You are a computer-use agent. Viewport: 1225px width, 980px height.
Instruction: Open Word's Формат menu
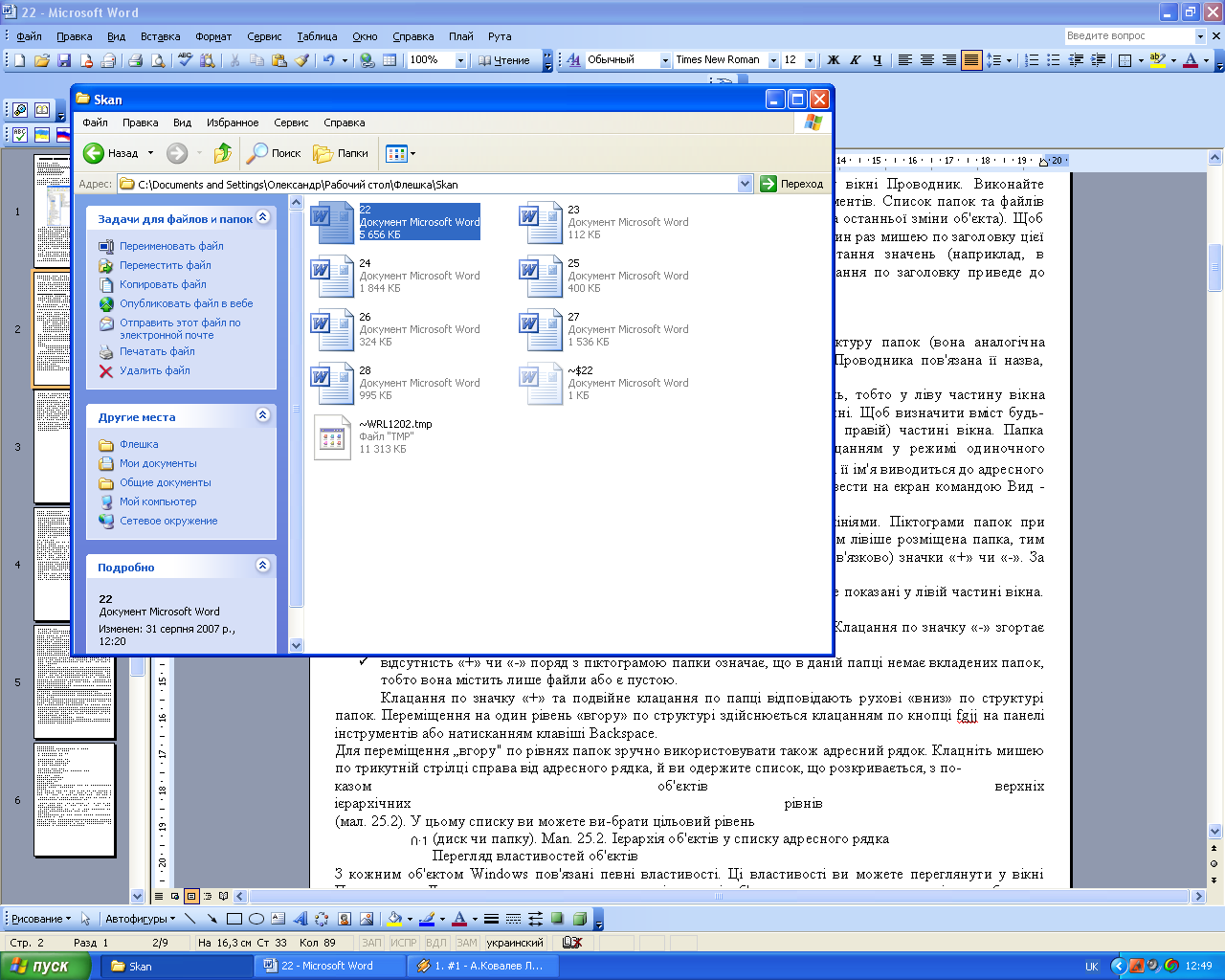coord(213,36)
